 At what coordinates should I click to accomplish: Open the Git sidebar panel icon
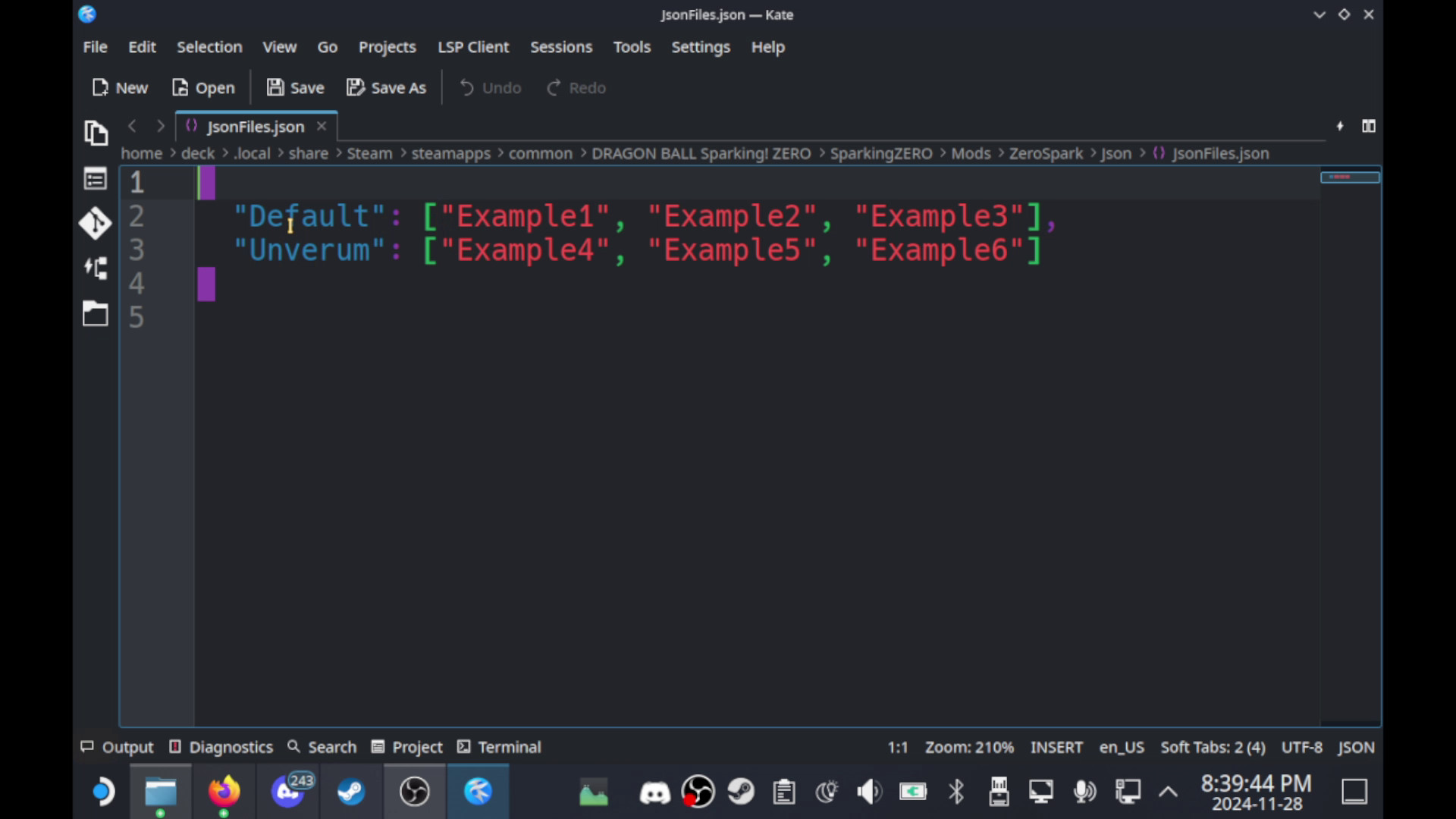(x=96, y=224)
